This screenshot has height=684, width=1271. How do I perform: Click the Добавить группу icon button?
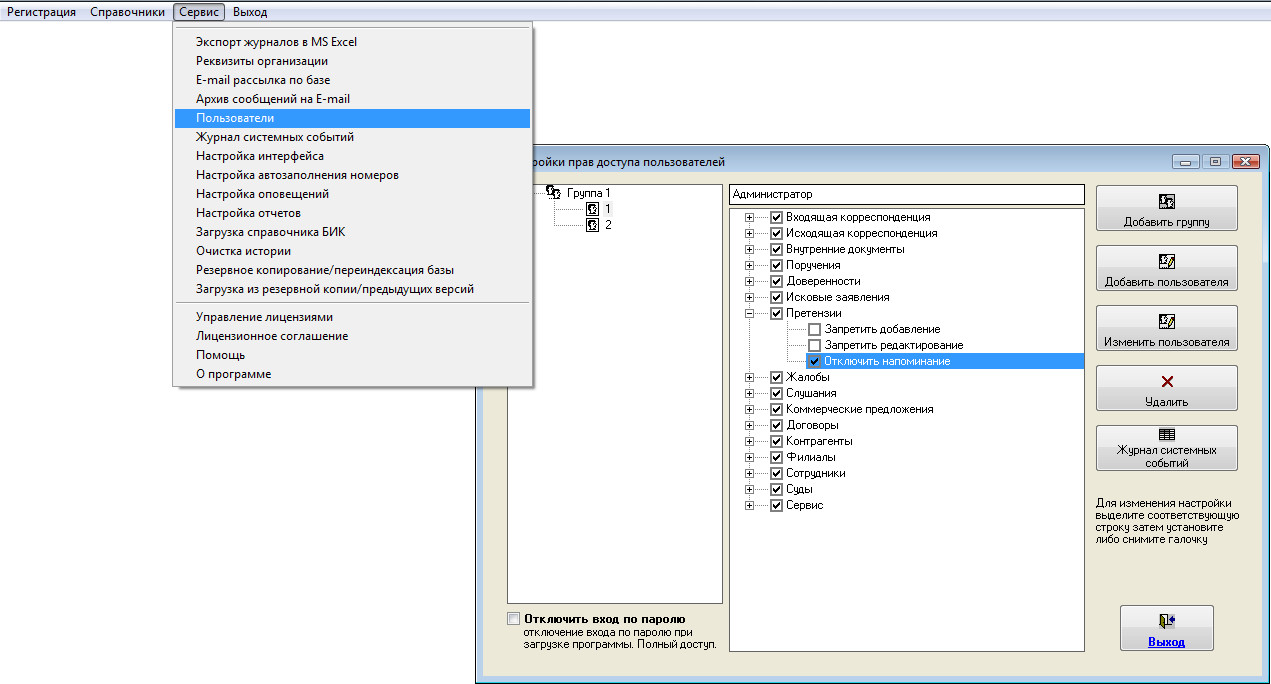click(x=1166, y=208)
